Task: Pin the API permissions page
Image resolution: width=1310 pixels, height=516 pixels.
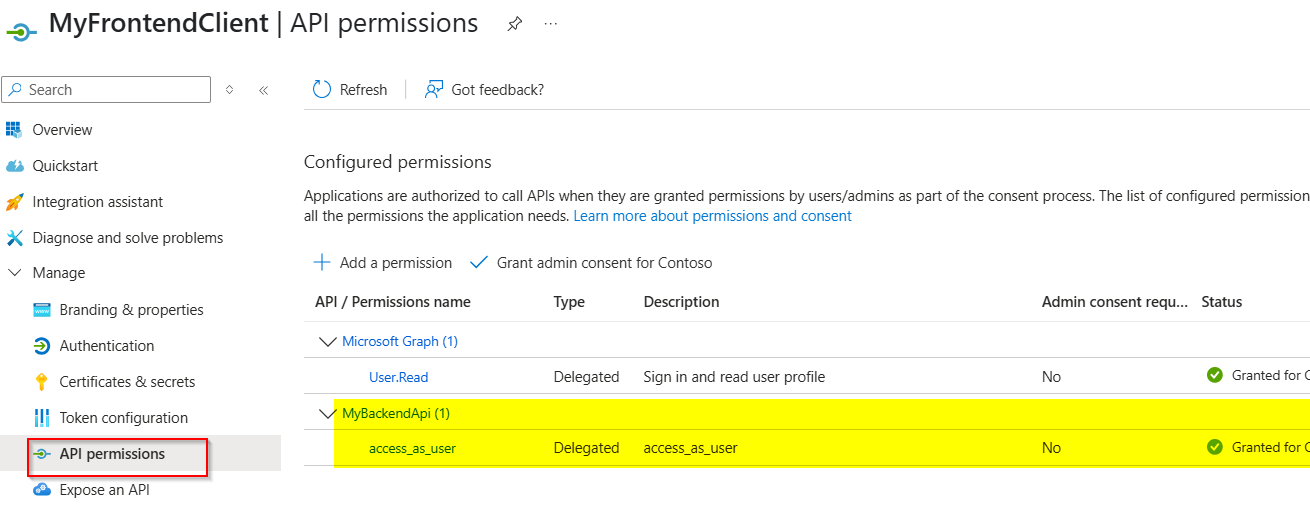Action: [514, 23]
